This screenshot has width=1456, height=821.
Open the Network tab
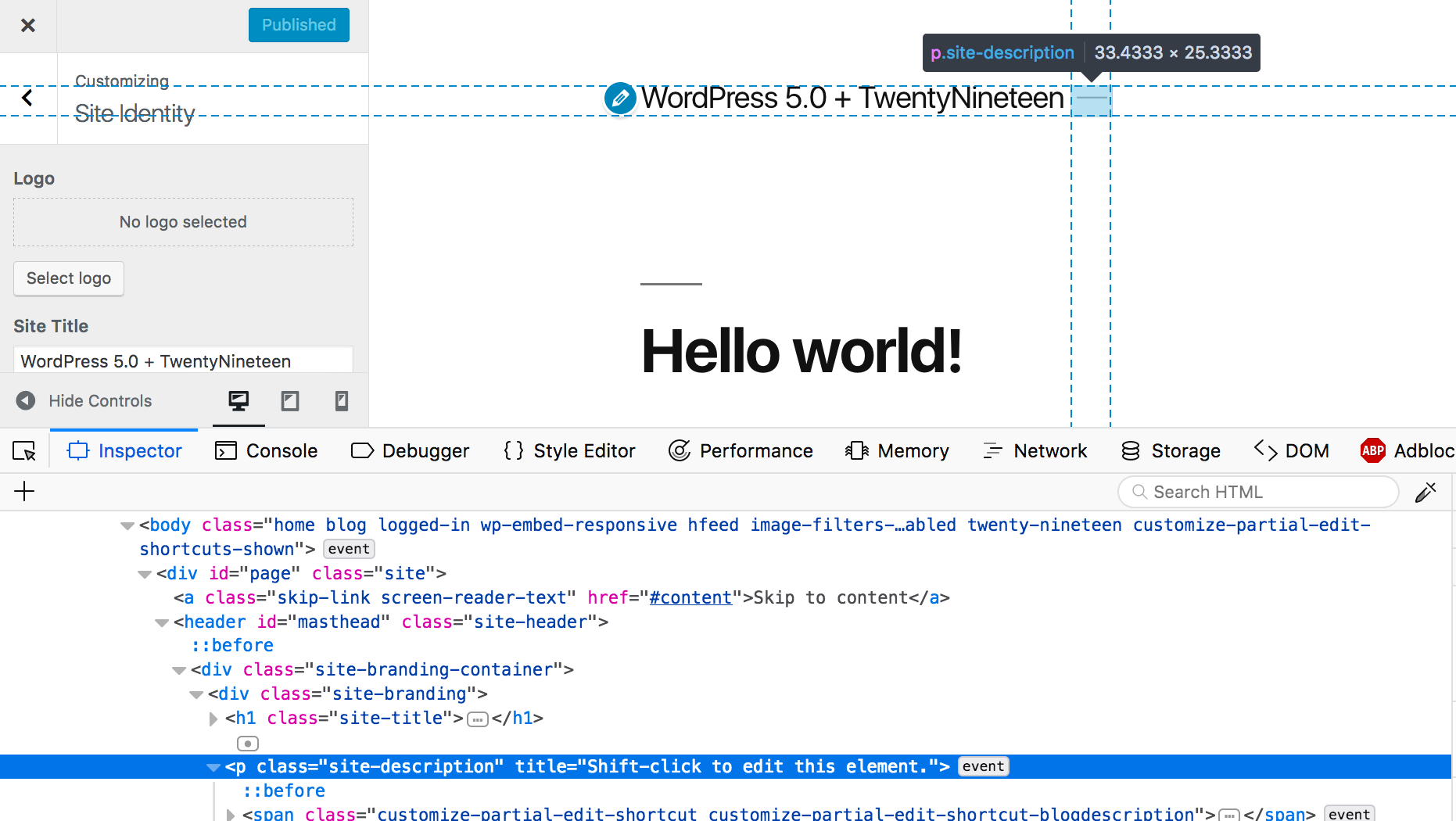click(1035, 451)
